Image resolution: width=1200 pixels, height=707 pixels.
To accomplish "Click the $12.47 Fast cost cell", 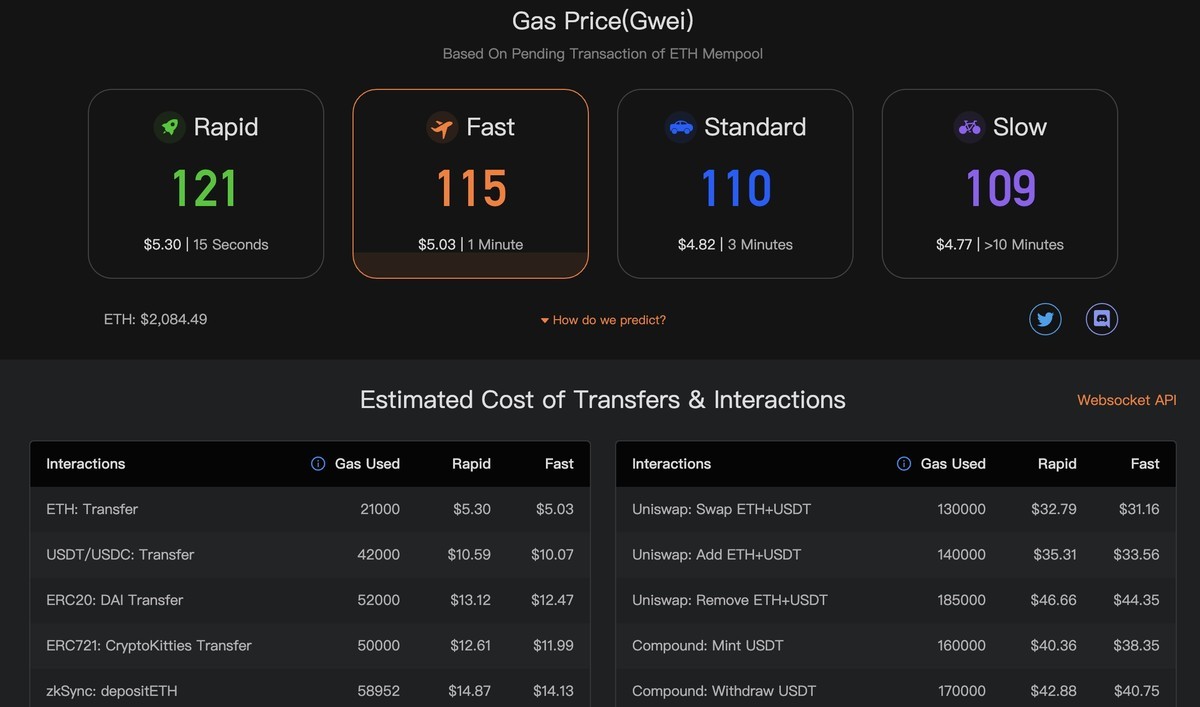I will click(x=553, y=600).
